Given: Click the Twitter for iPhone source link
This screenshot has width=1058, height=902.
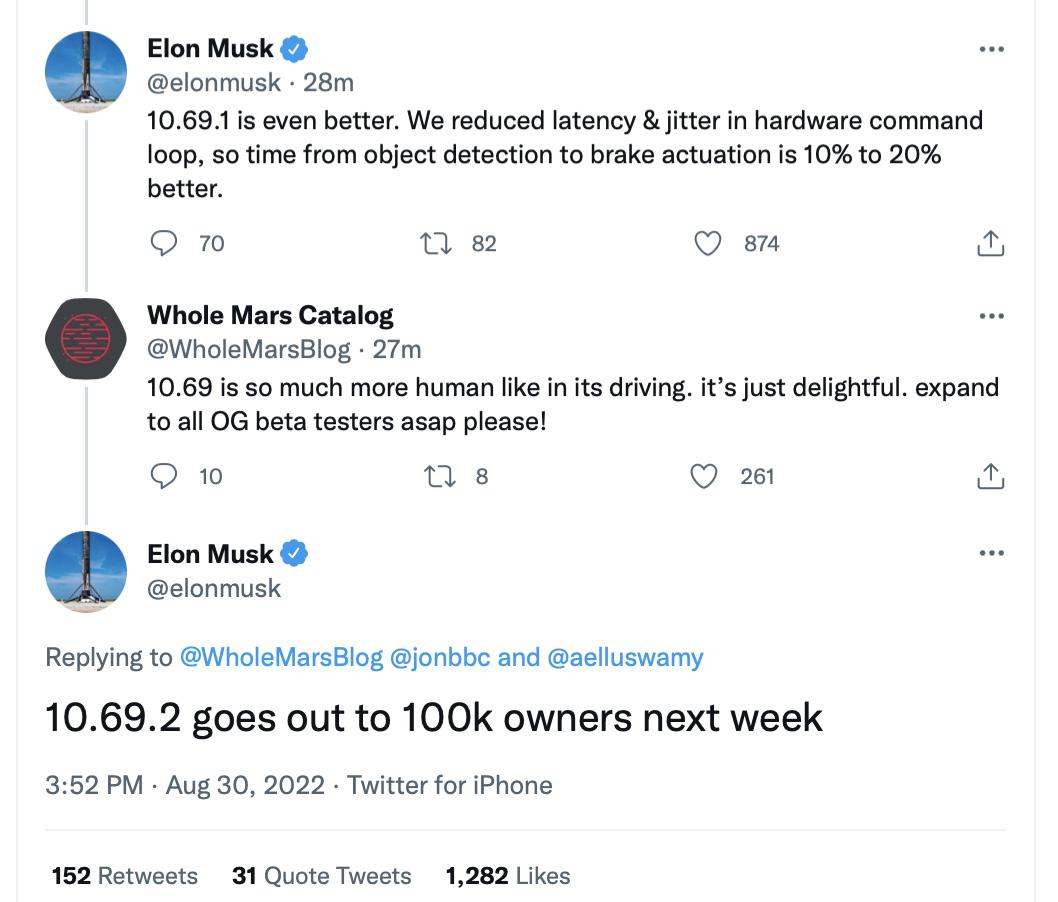Looking at the screenshot, I should 450,785.
